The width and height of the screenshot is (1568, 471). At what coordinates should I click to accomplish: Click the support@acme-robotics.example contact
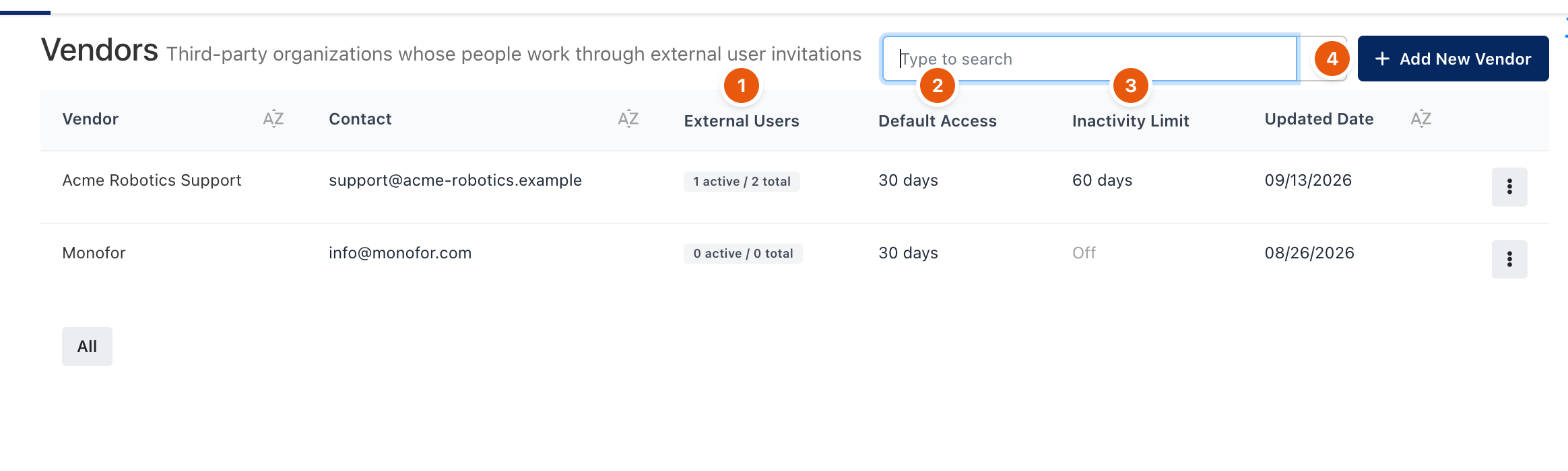[455, 181]
